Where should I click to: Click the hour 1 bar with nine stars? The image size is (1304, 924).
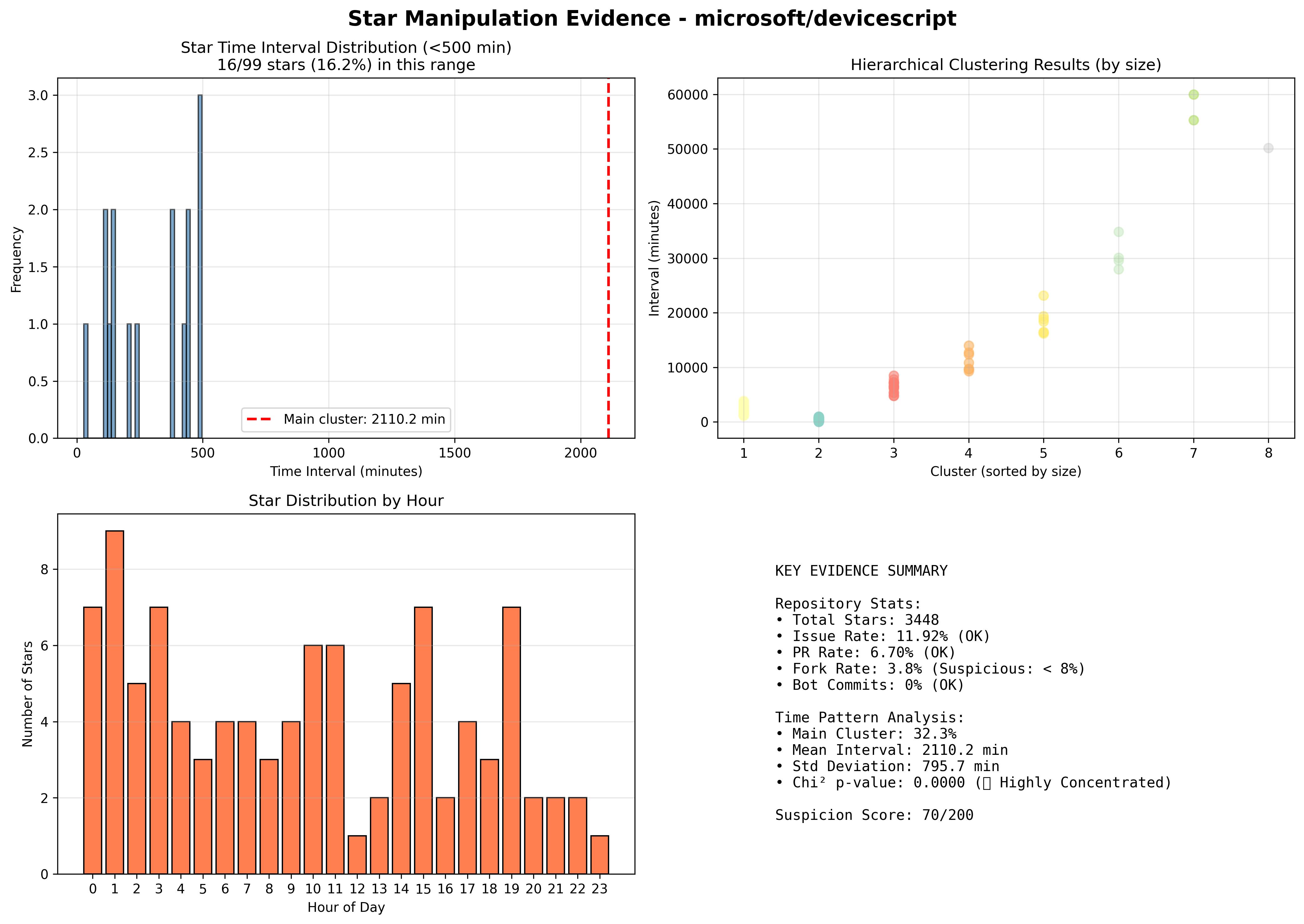click(114, 702)
